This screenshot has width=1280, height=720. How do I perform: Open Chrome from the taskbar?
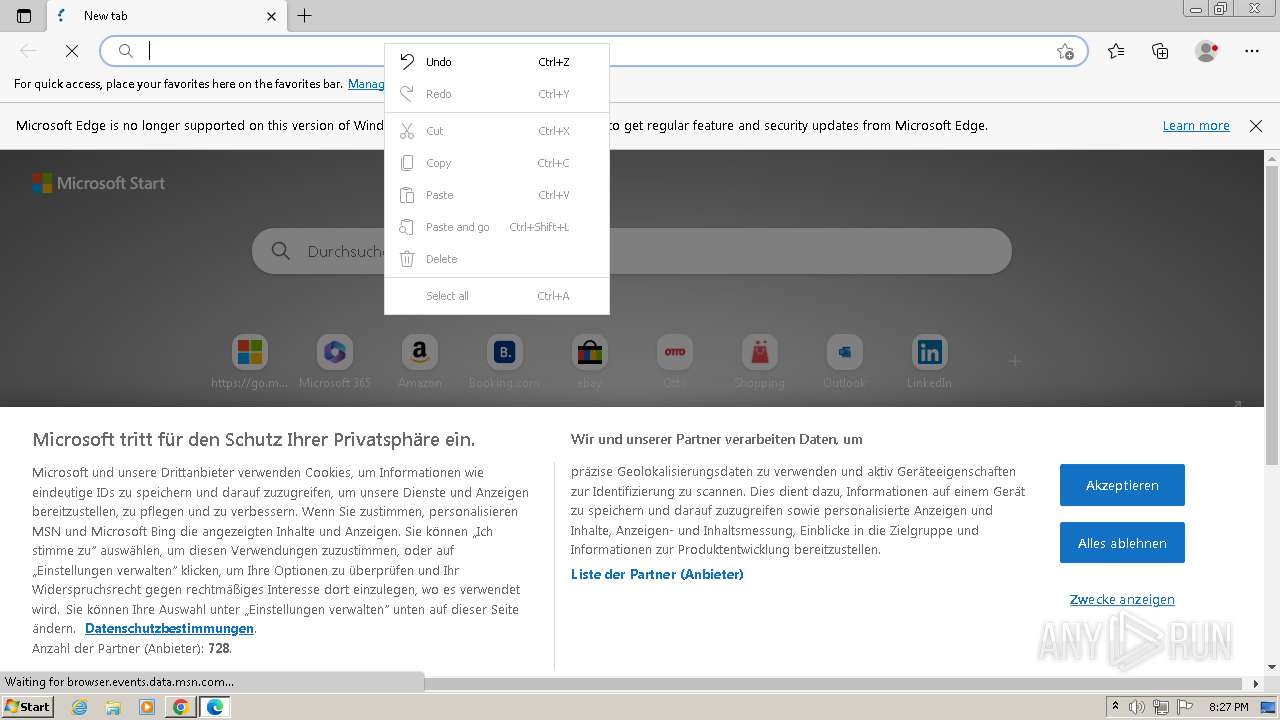(180, 707)
